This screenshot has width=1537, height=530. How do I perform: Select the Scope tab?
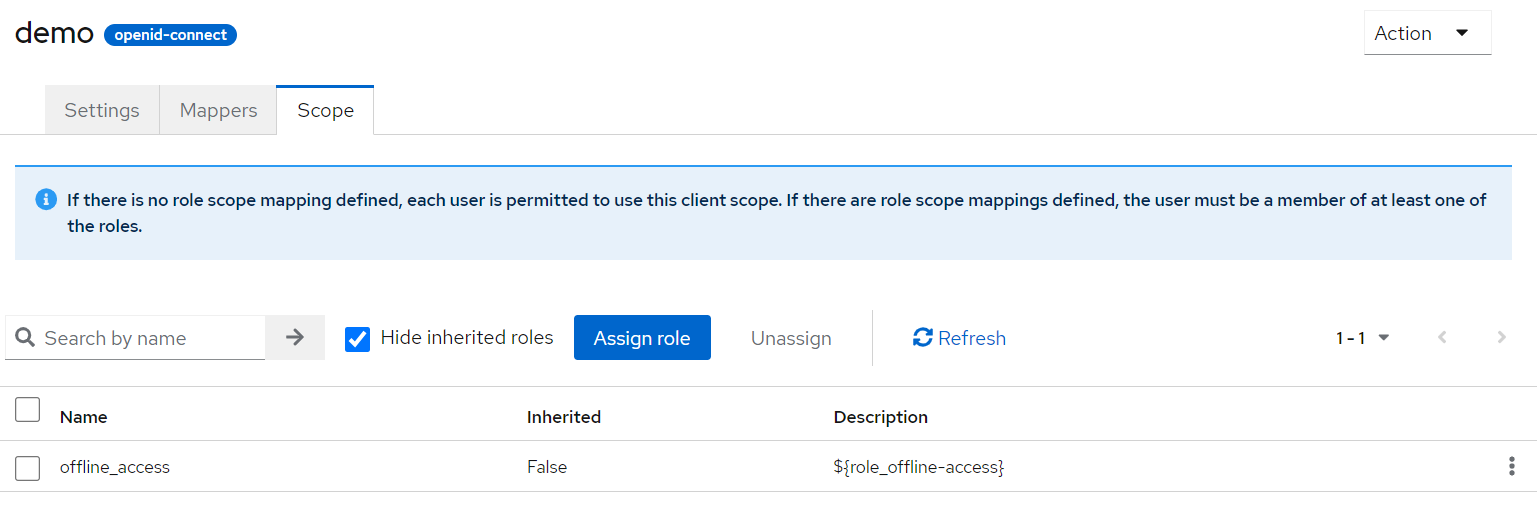tap(325, 110)
